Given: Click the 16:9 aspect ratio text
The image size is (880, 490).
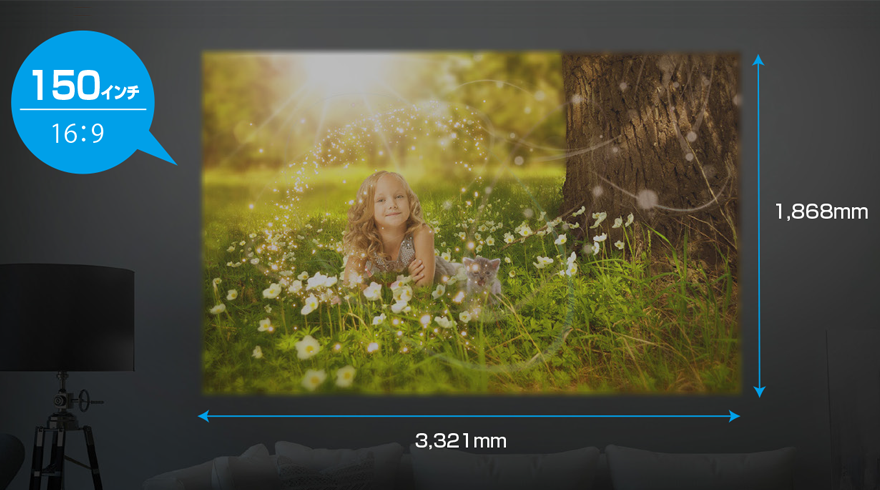Looking at the screenshot, I should [x=78, y=134].
